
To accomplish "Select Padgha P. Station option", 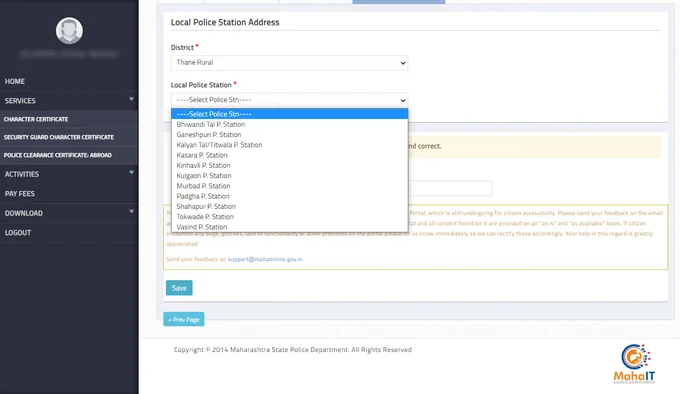I will (x=289, y=196).
